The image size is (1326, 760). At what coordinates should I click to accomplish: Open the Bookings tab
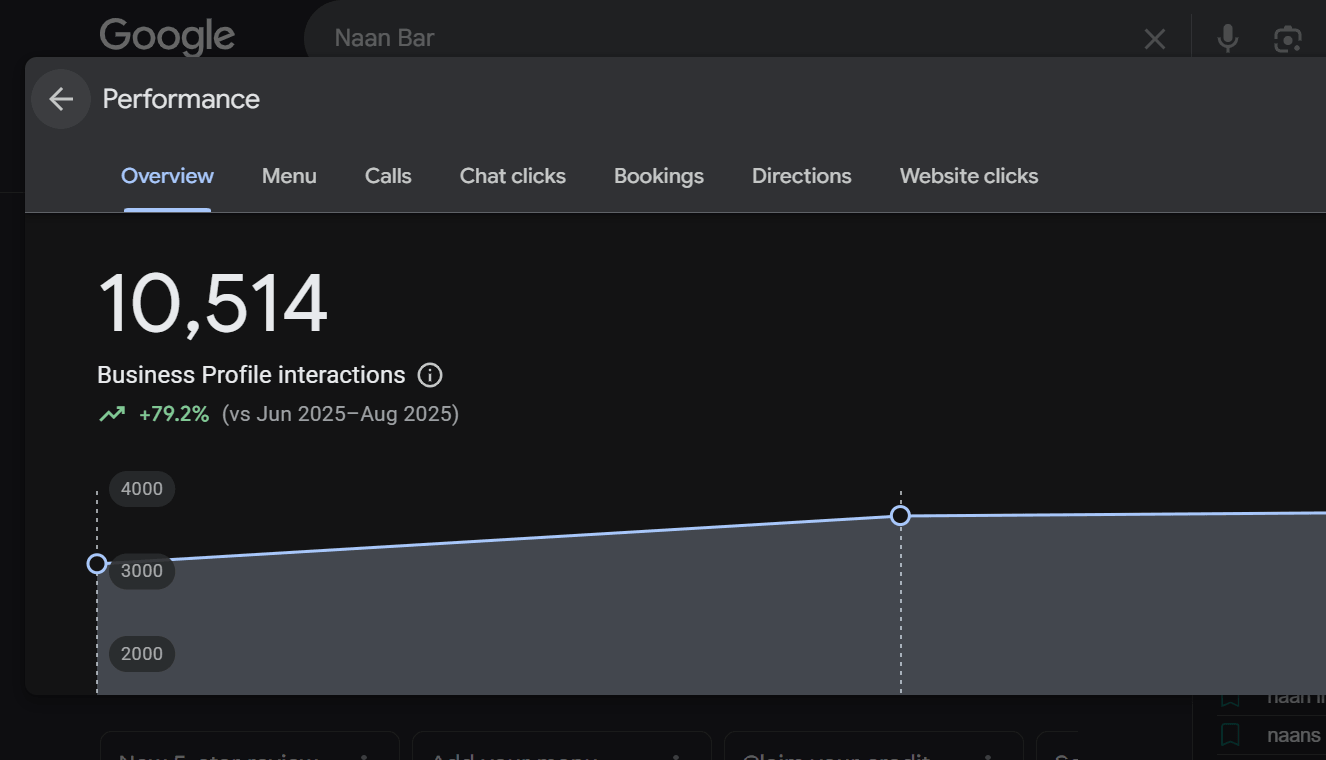point(659,176)
